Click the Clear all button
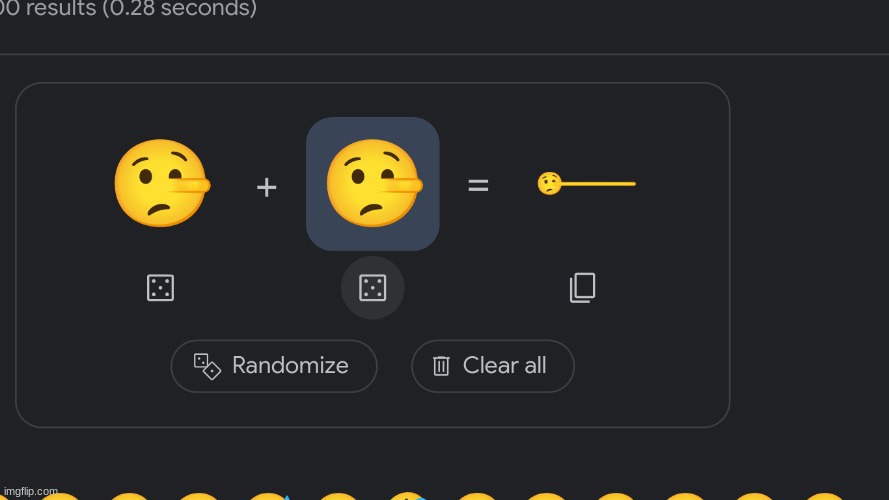 (493, 366)
